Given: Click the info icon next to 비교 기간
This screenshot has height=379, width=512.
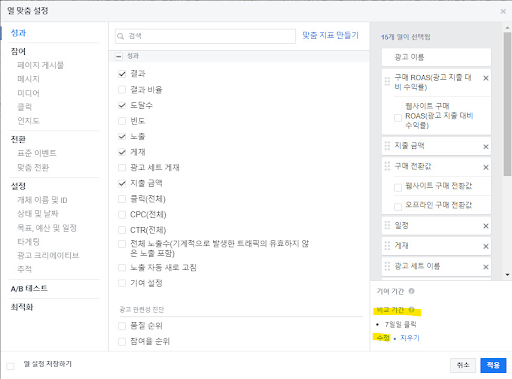Looking at the screenshot, I should (x=411, y=310).
